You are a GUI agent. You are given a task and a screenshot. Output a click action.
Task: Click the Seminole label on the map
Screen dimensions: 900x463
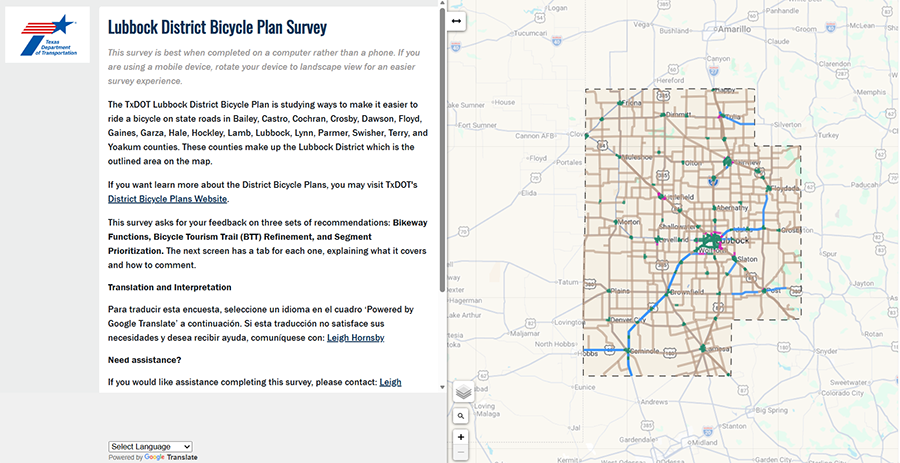click(645, 351)
